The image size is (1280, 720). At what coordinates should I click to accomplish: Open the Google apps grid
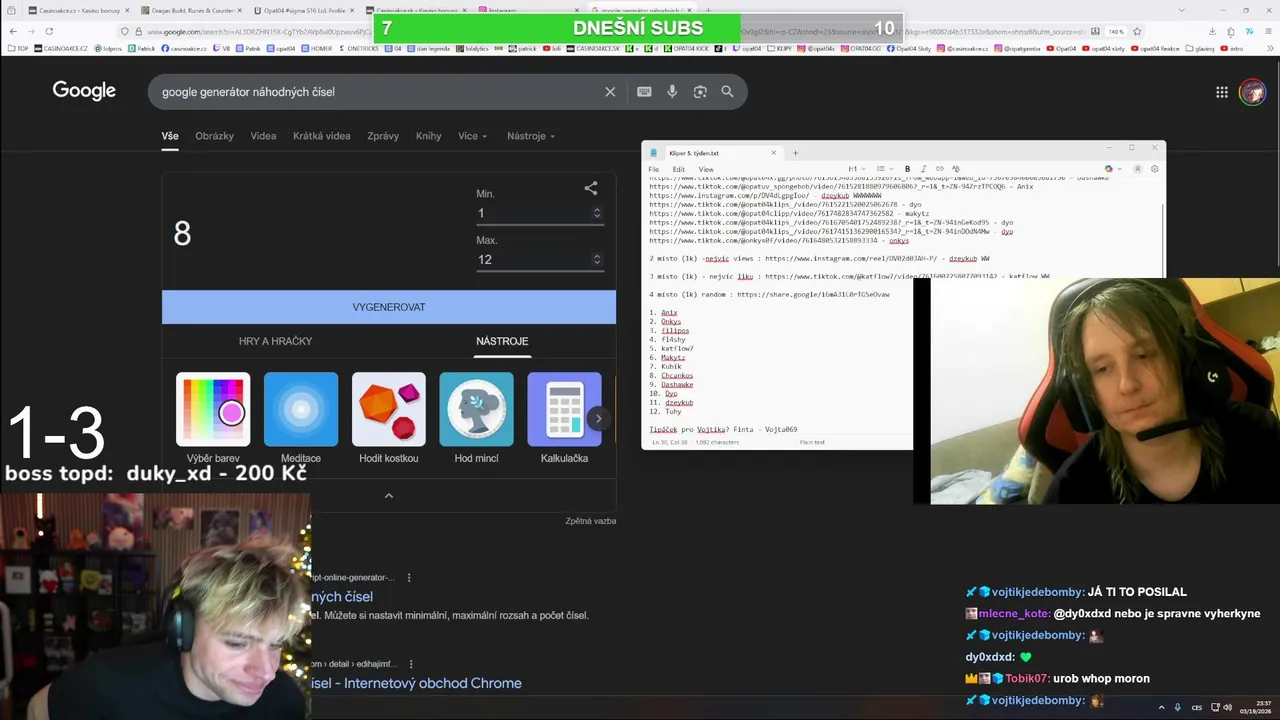(1222, 92)
